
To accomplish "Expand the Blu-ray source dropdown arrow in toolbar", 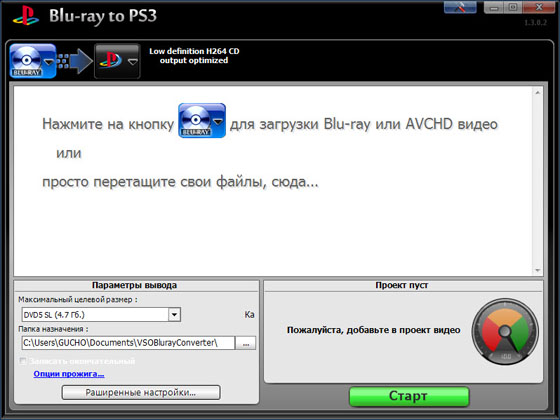I will coord(49,62).
